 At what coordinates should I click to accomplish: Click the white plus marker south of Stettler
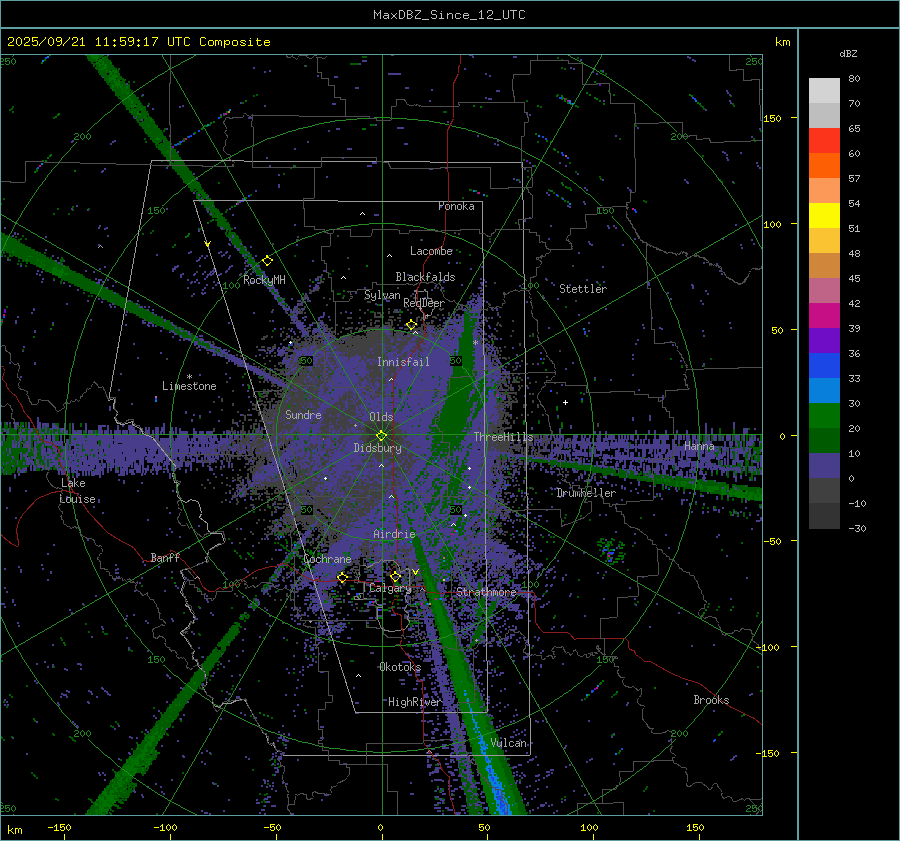pos(565,402)
